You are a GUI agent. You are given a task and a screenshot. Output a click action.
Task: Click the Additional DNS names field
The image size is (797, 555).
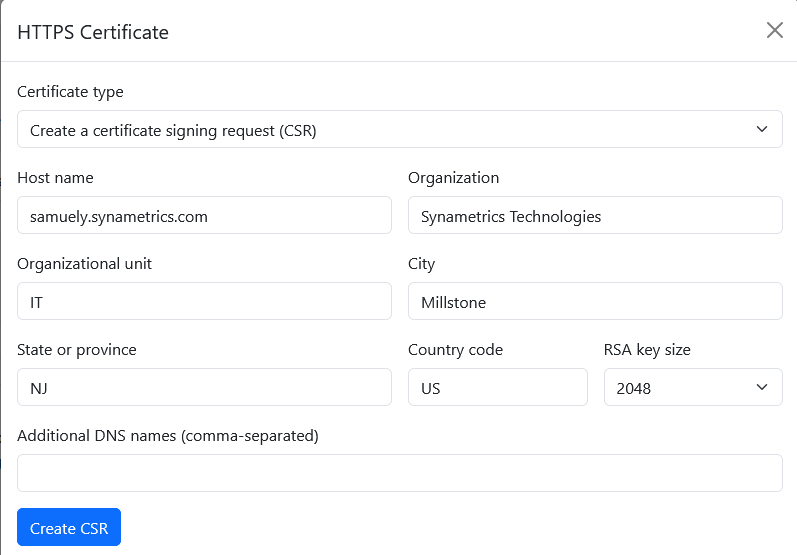coord(400,473)
